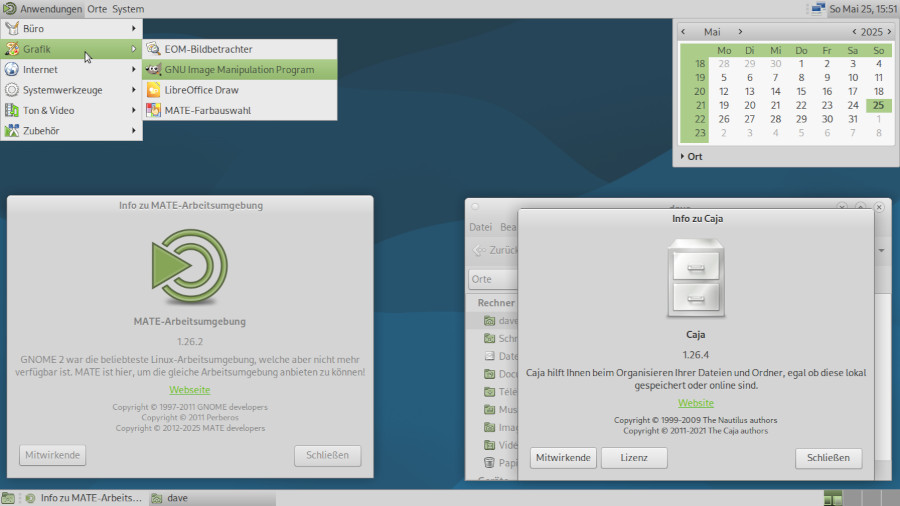Click the folder icon beside Vid in sidebar

489,445
